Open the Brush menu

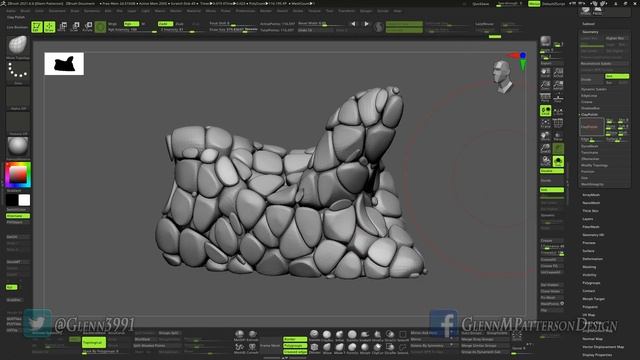[25, 11]
